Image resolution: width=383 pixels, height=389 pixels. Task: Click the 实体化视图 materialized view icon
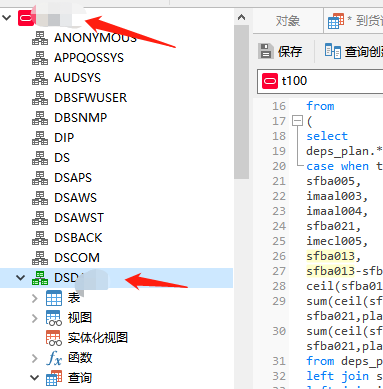tap(54, 338)
